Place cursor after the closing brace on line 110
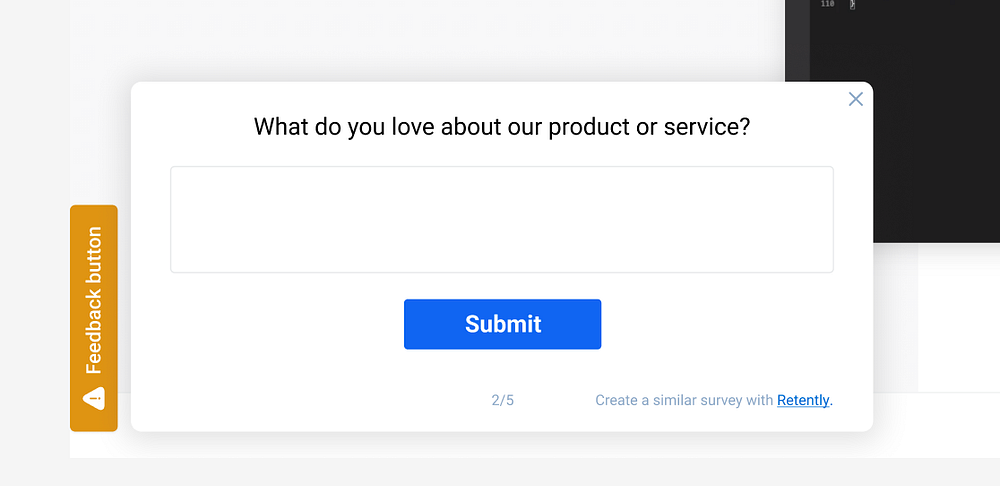 click(x=857, y=5)
